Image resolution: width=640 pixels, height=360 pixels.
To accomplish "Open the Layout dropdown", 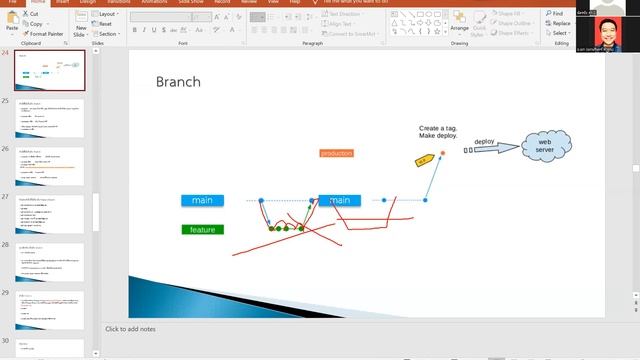I will pyautogui.click(x=105, y=14).
